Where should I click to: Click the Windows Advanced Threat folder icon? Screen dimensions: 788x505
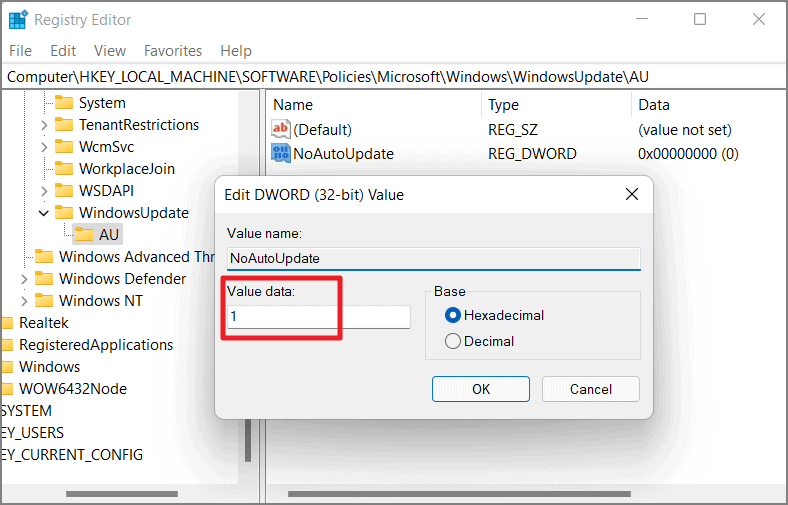point(44,257)
